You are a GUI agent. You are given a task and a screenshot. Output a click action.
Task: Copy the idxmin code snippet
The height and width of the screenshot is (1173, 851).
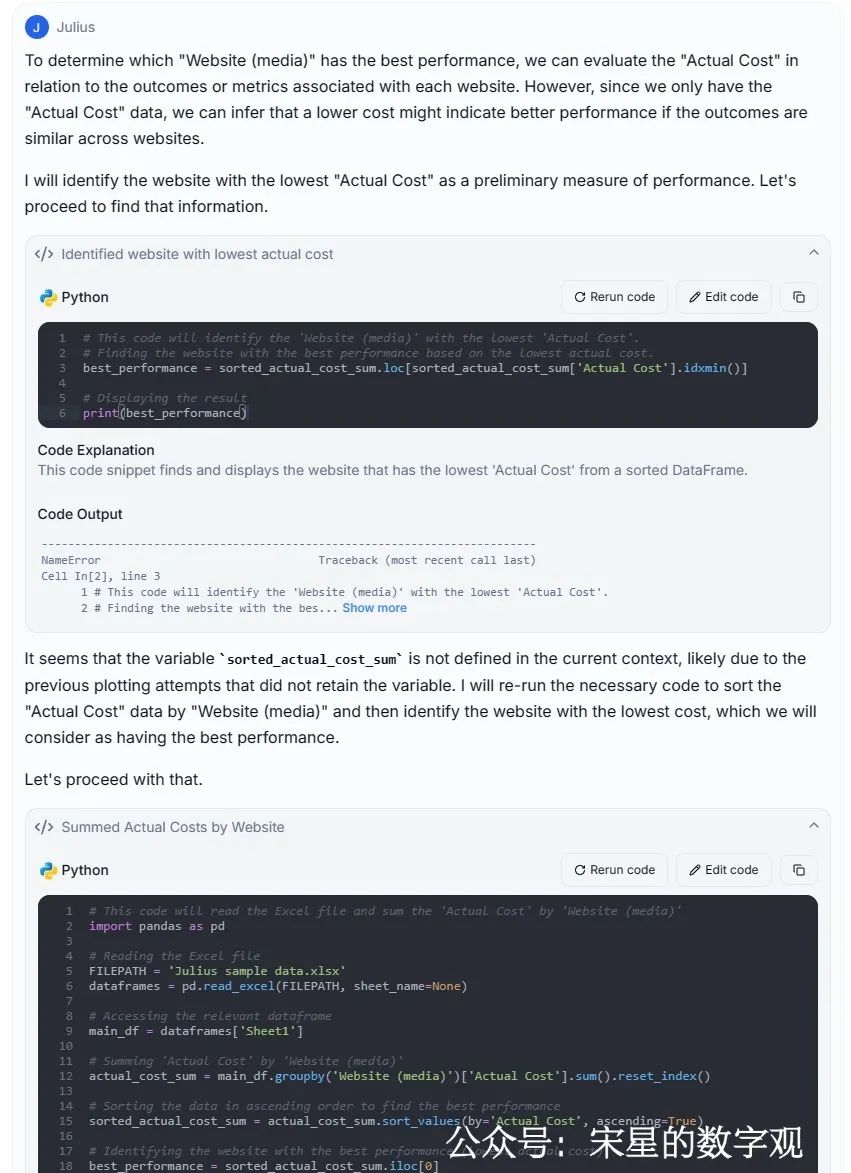click(798, 297)
